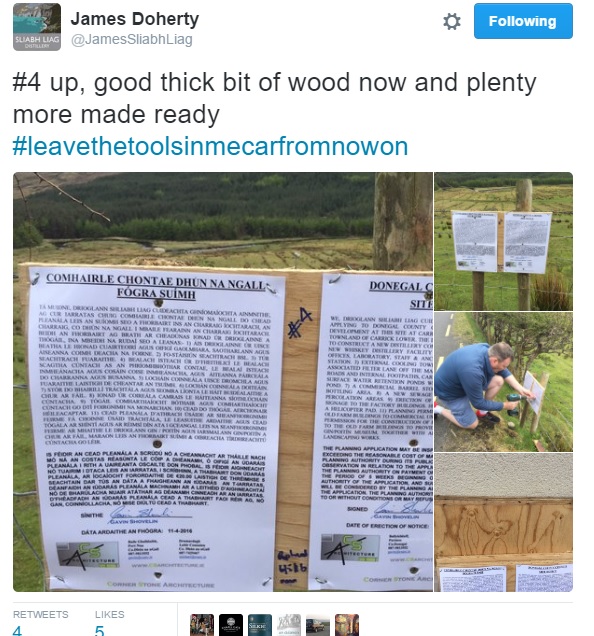Open the James Doherty name link

(x=135, y=19)
